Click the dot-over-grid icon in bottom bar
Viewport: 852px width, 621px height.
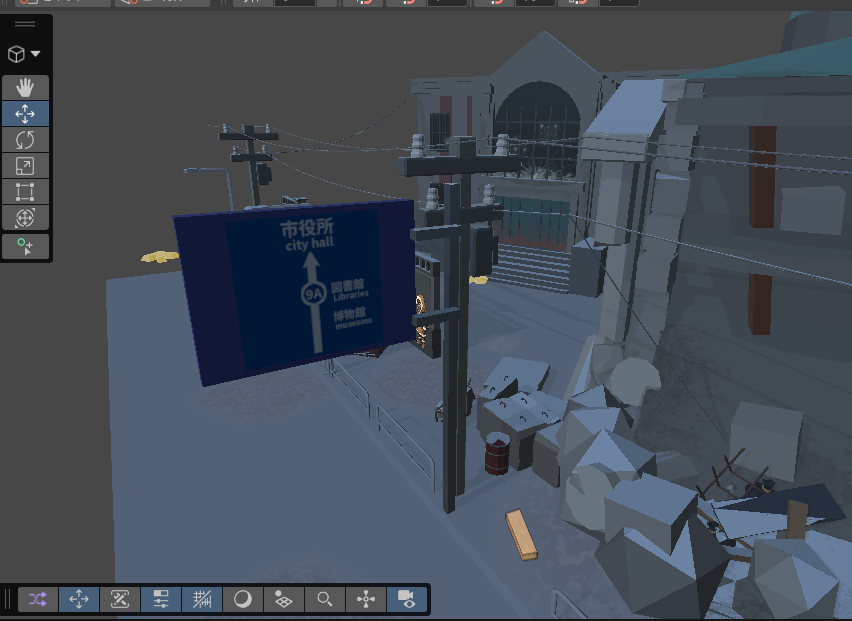click(284, 600)
